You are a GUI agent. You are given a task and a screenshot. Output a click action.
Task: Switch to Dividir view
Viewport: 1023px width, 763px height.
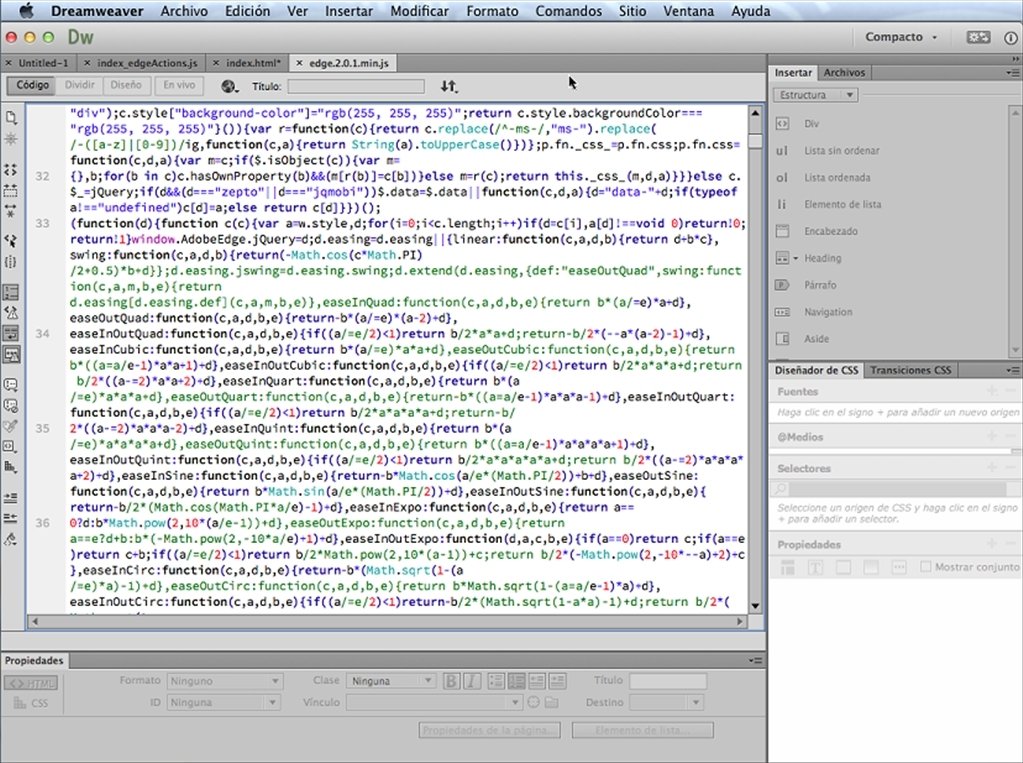(80, 86)
